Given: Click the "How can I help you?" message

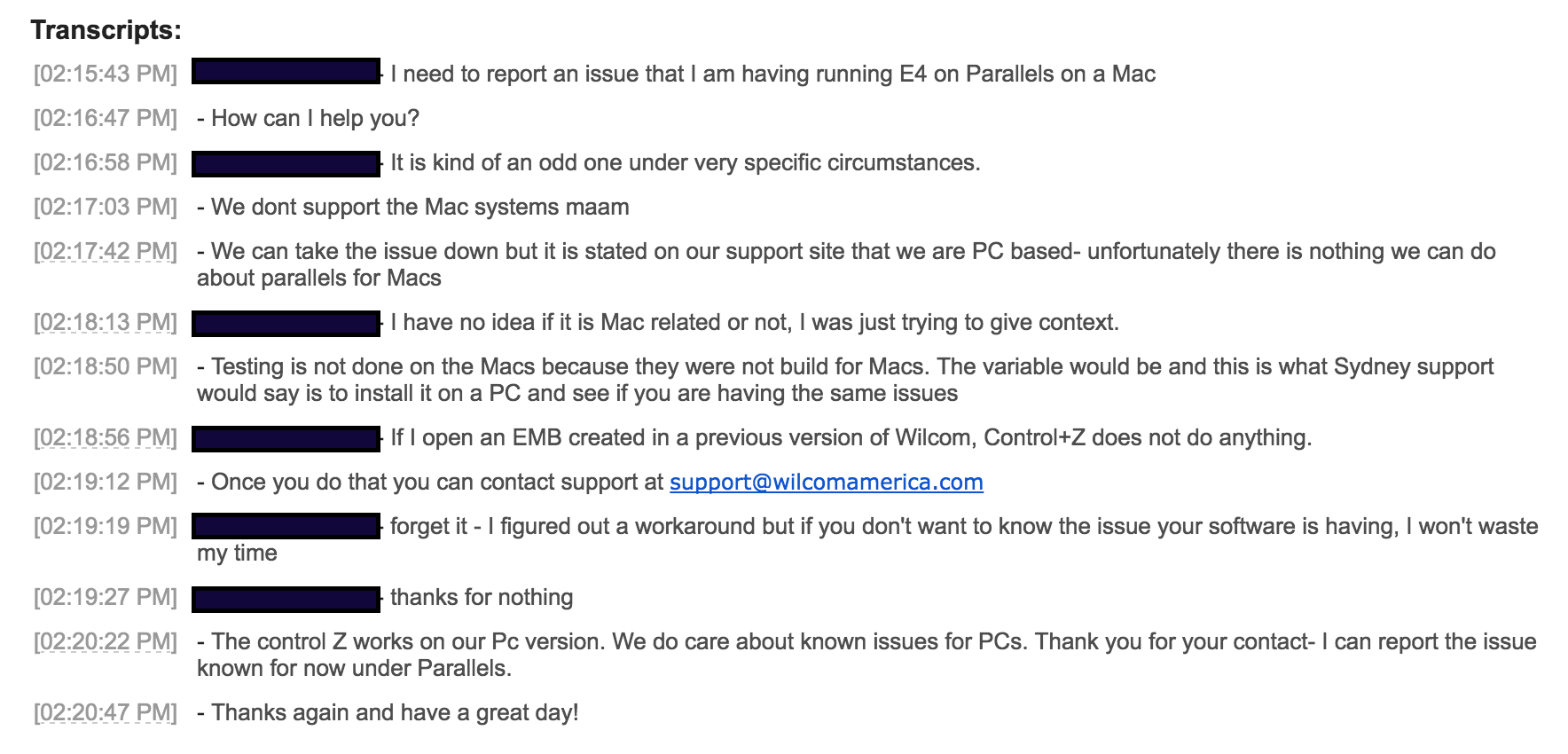Looking at the screenshot, I should [315, 118].
